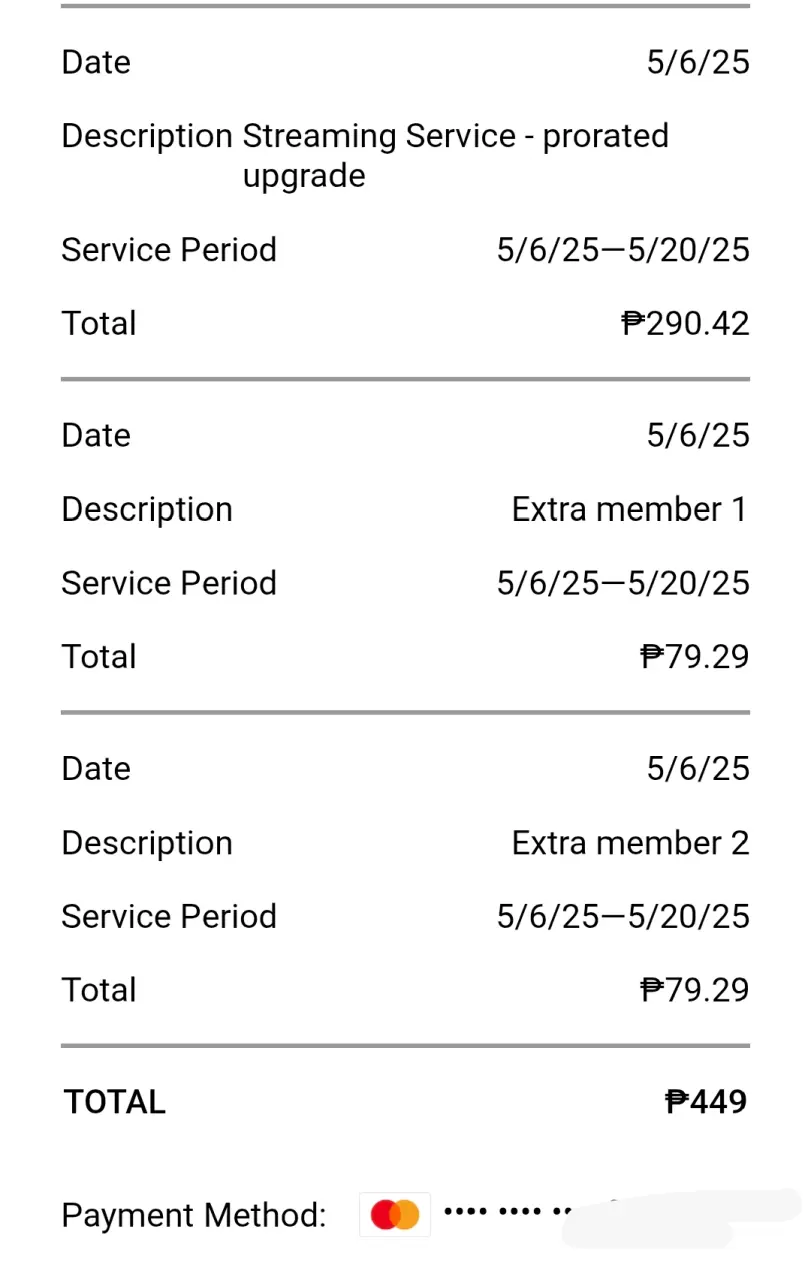Select the grand TOTAL amount ₱449
This screenshot has height=1280, width=811.
pyautogui.click(x=707, y=1102)
